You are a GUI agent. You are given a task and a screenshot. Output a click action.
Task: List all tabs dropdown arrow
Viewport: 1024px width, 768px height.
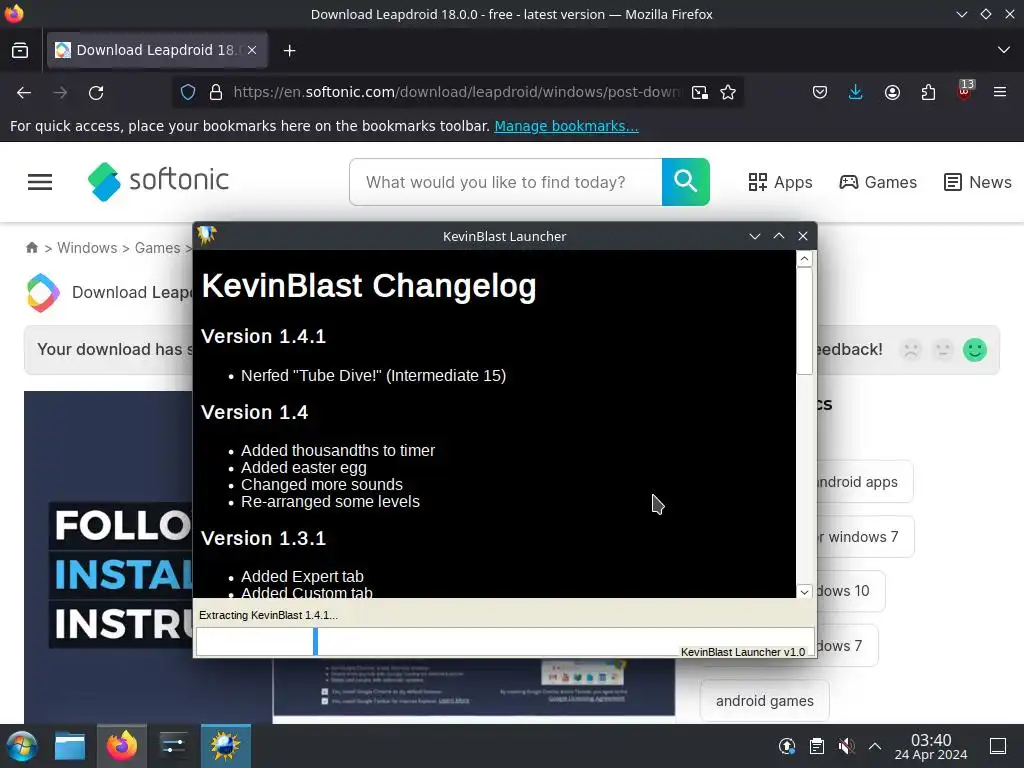(1004, 50)
